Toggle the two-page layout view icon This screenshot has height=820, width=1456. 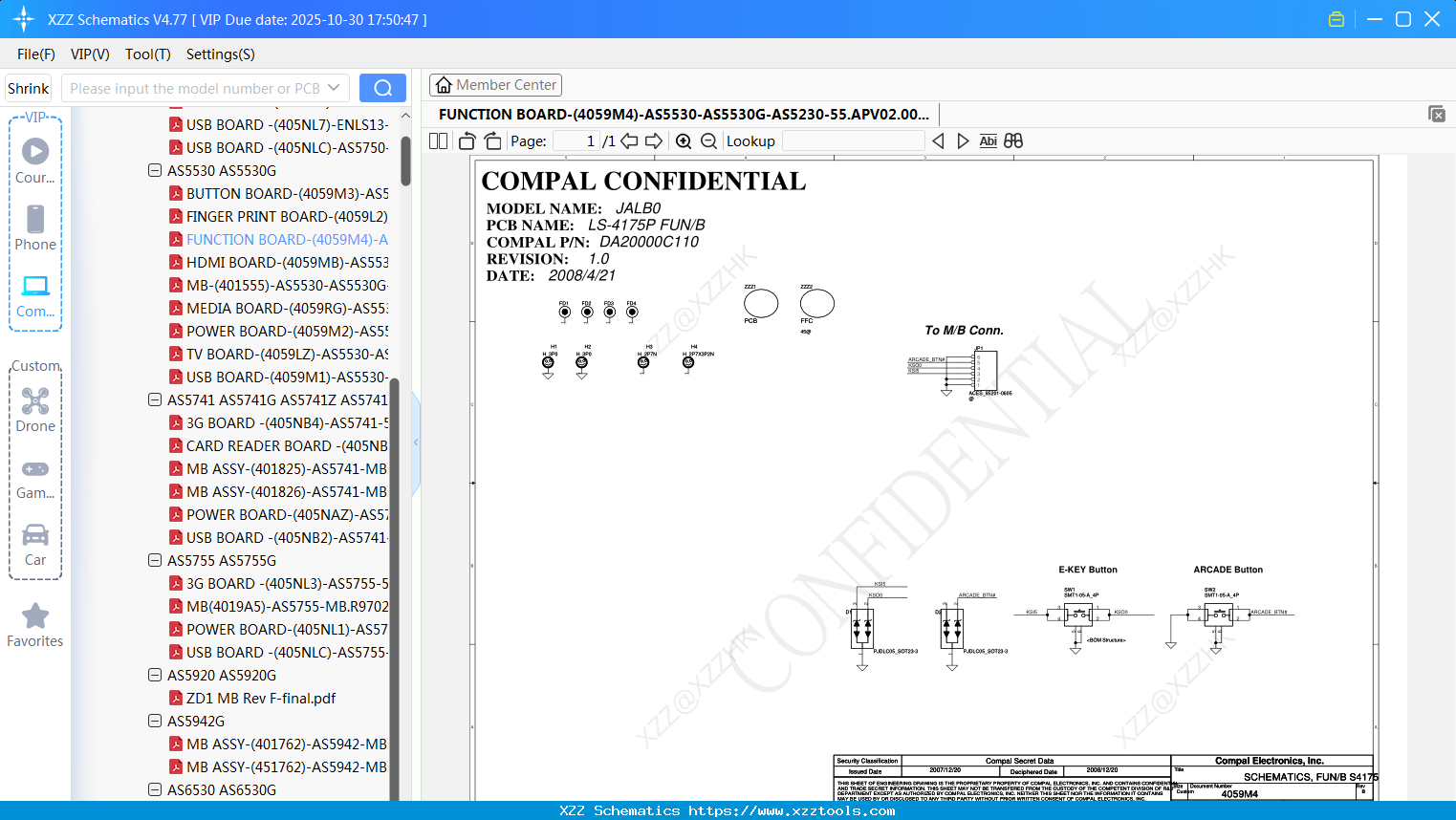point(438,141)
